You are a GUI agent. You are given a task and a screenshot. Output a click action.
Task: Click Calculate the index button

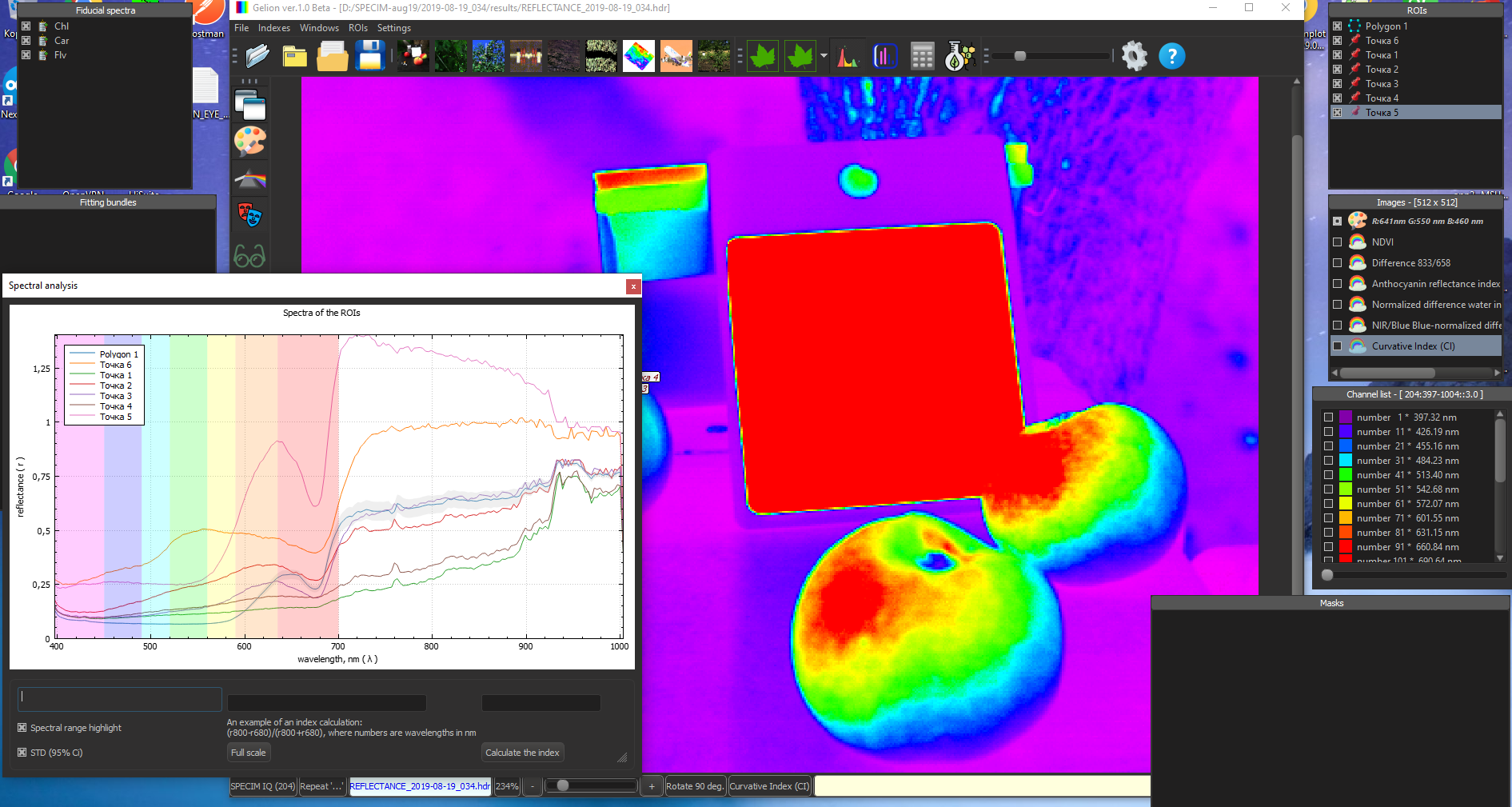click(522, 753)
